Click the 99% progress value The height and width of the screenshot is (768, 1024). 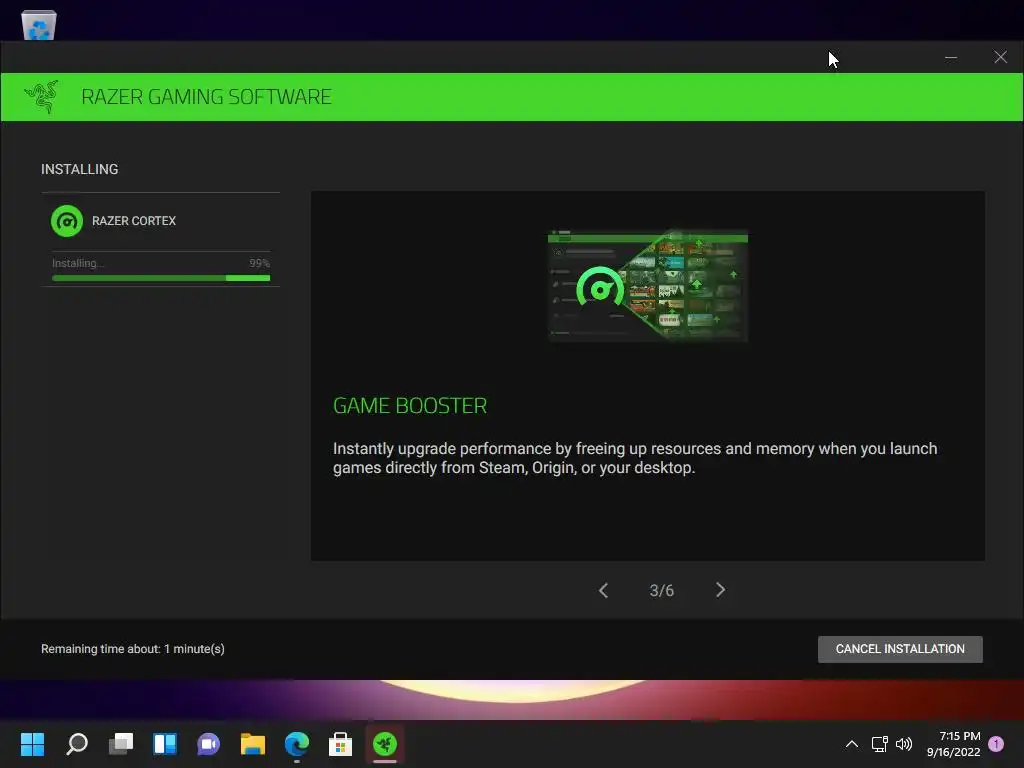point(259,263)
